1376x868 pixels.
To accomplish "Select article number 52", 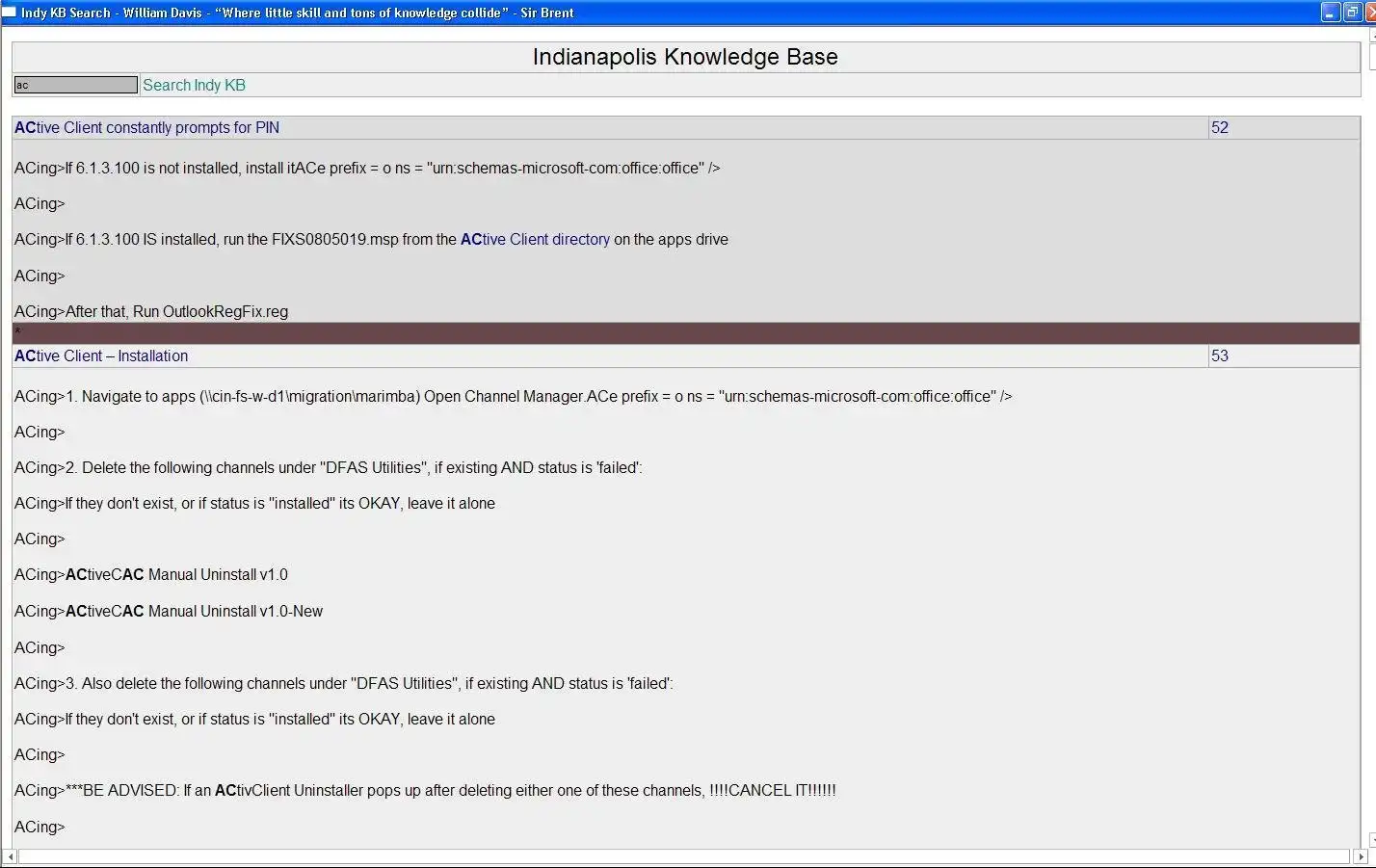I will click(1219, 127).
